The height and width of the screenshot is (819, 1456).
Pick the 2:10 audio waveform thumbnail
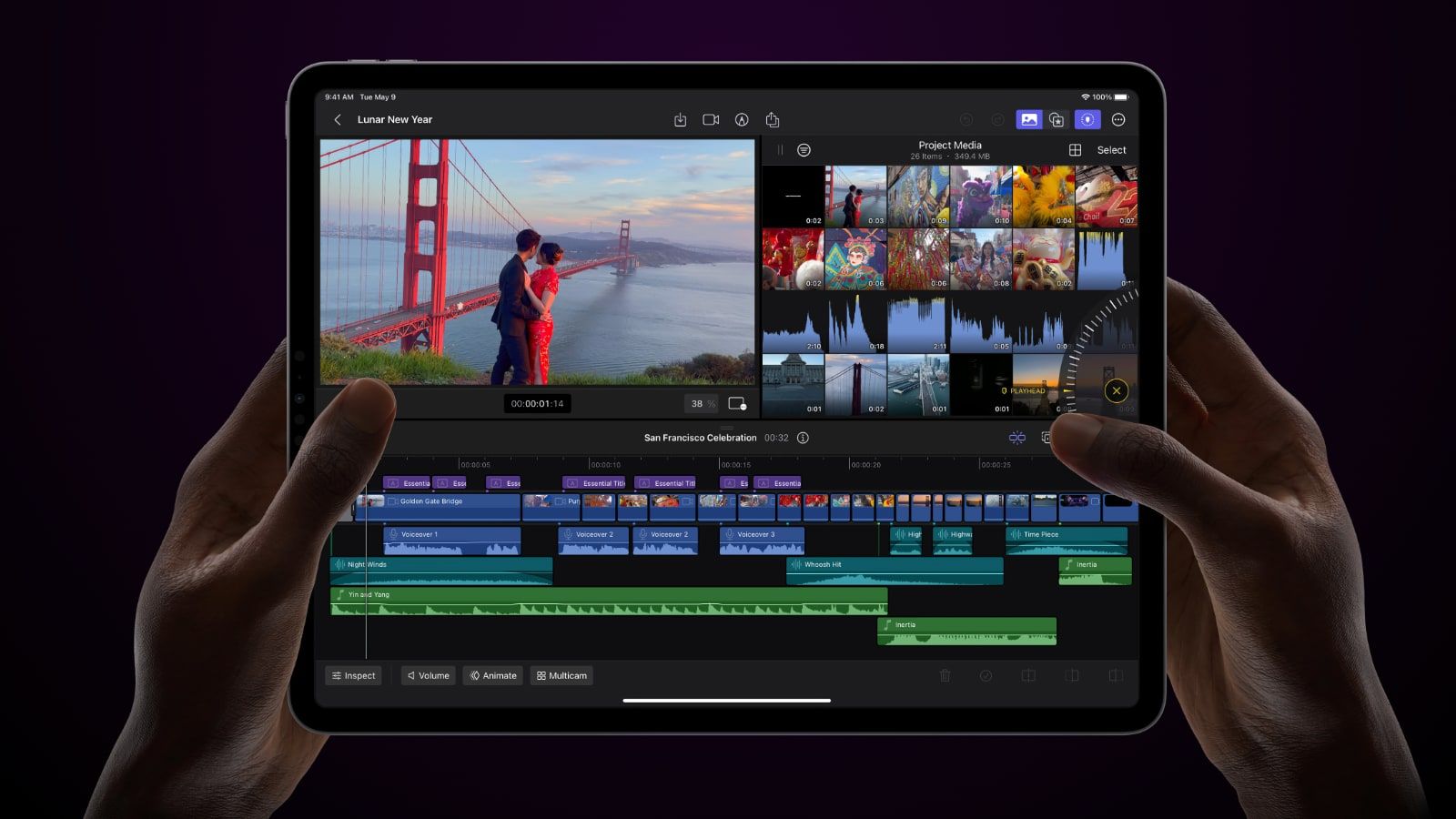(793, 322)
